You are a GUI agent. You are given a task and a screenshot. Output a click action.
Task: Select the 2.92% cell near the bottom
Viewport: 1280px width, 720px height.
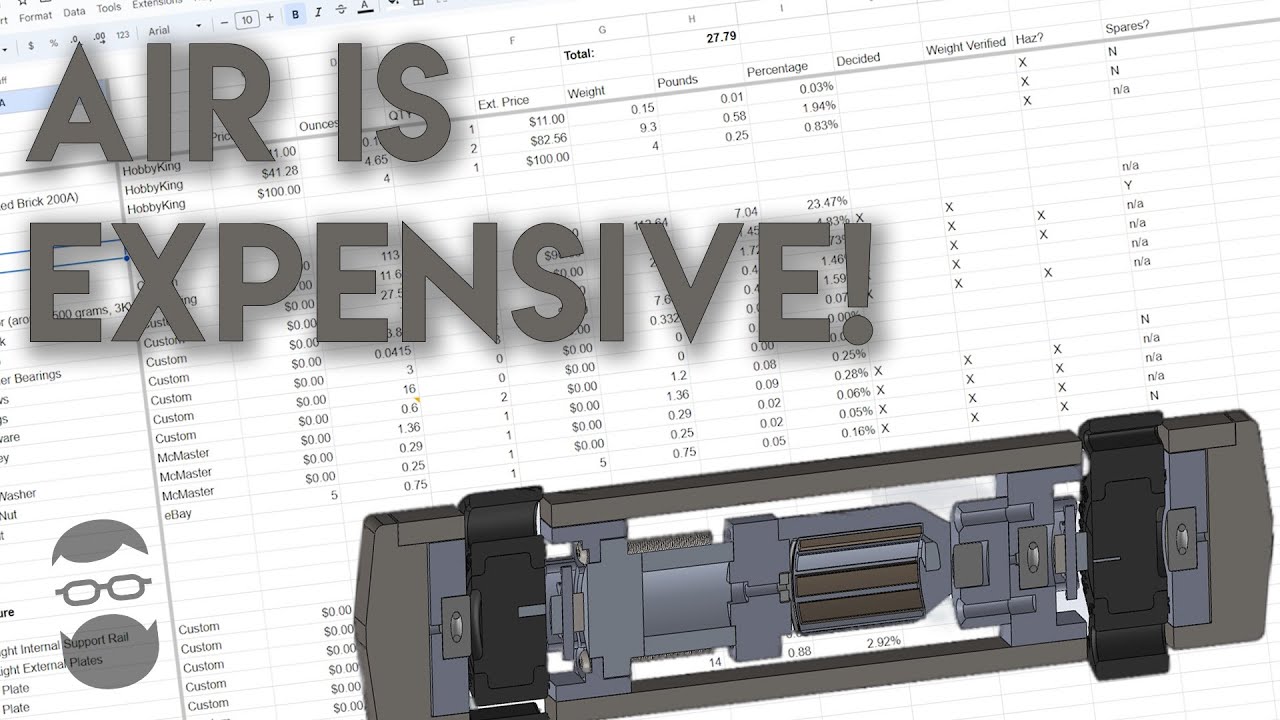tap(883, 640)
